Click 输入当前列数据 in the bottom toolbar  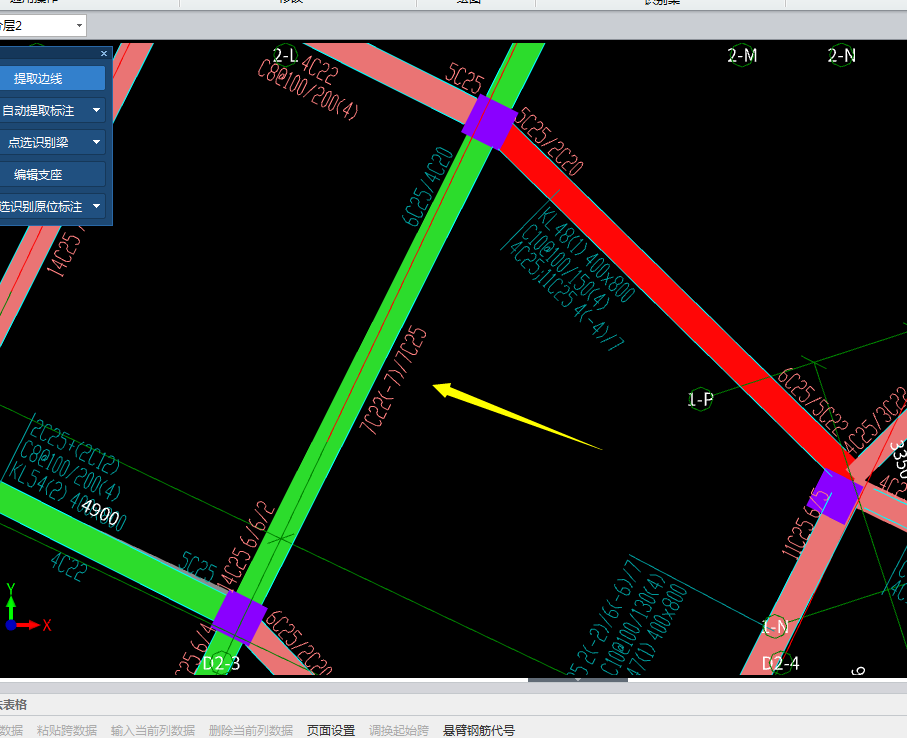[x=153, y=730]
